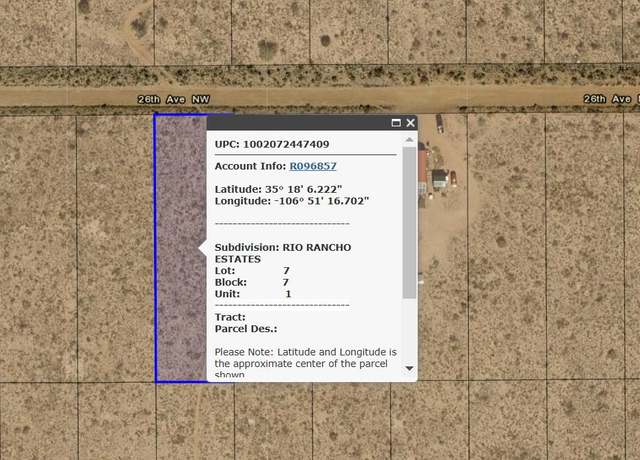
Task: Click the popup's left pointer arrow
Action: click(202, 248)
